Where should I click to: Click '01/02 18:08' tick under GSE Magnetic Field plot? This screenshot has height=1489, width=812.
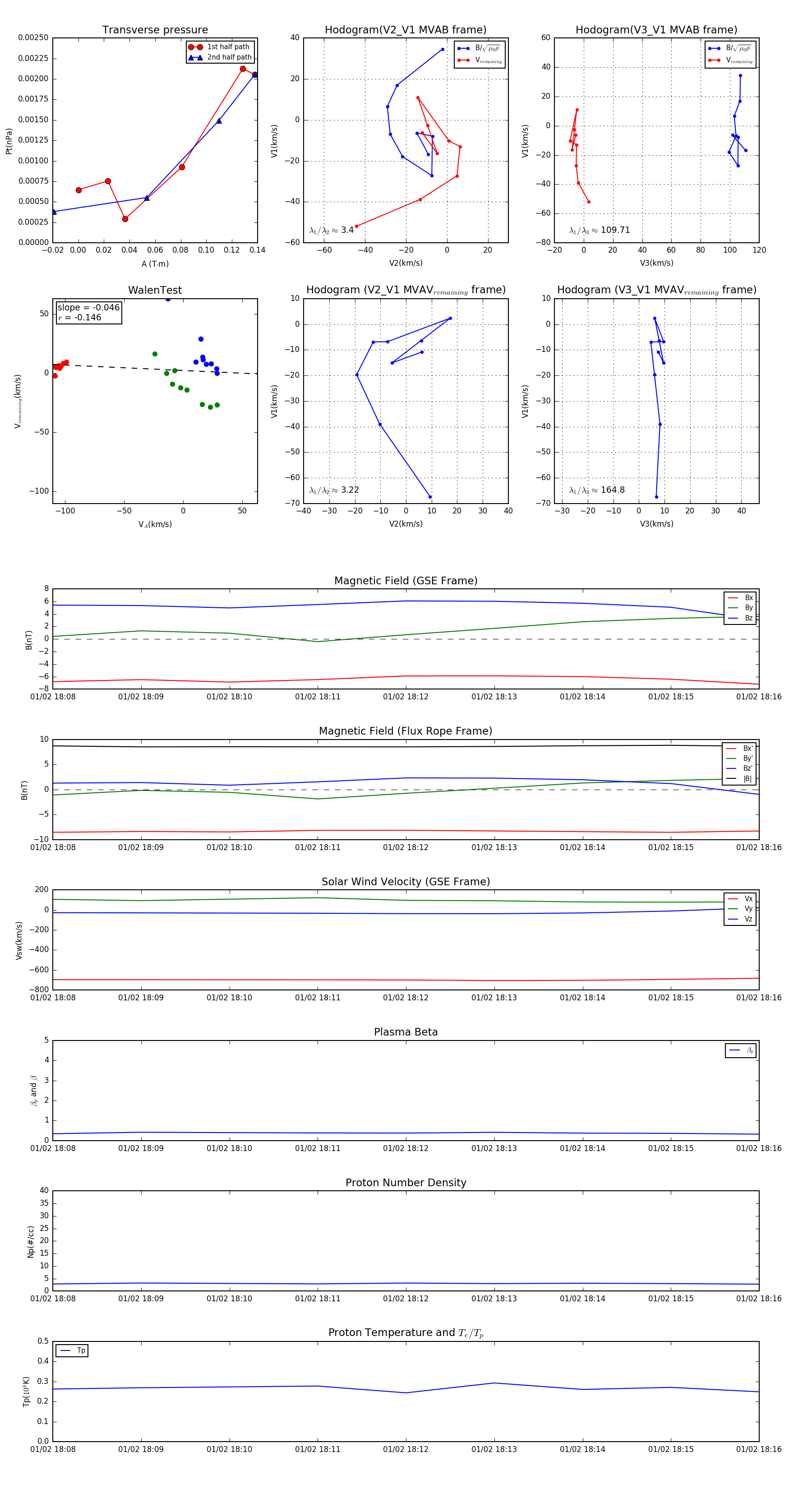click(53, 697)
